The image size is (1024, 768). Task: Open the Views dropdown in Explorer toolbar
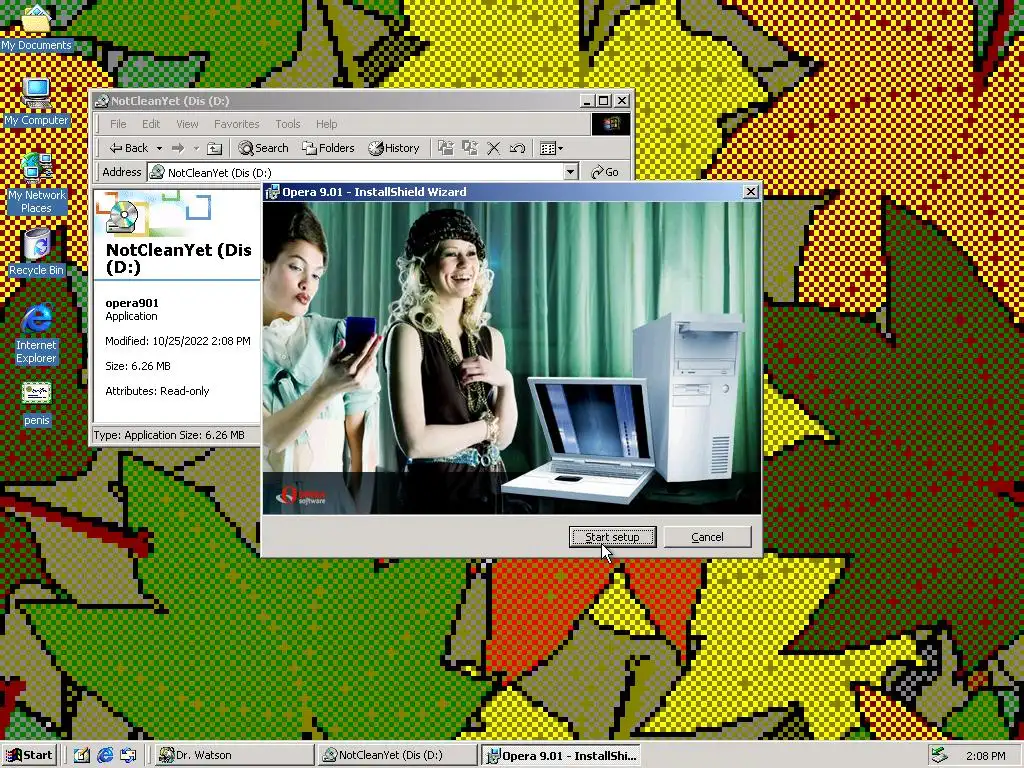[x=551, y=148]
